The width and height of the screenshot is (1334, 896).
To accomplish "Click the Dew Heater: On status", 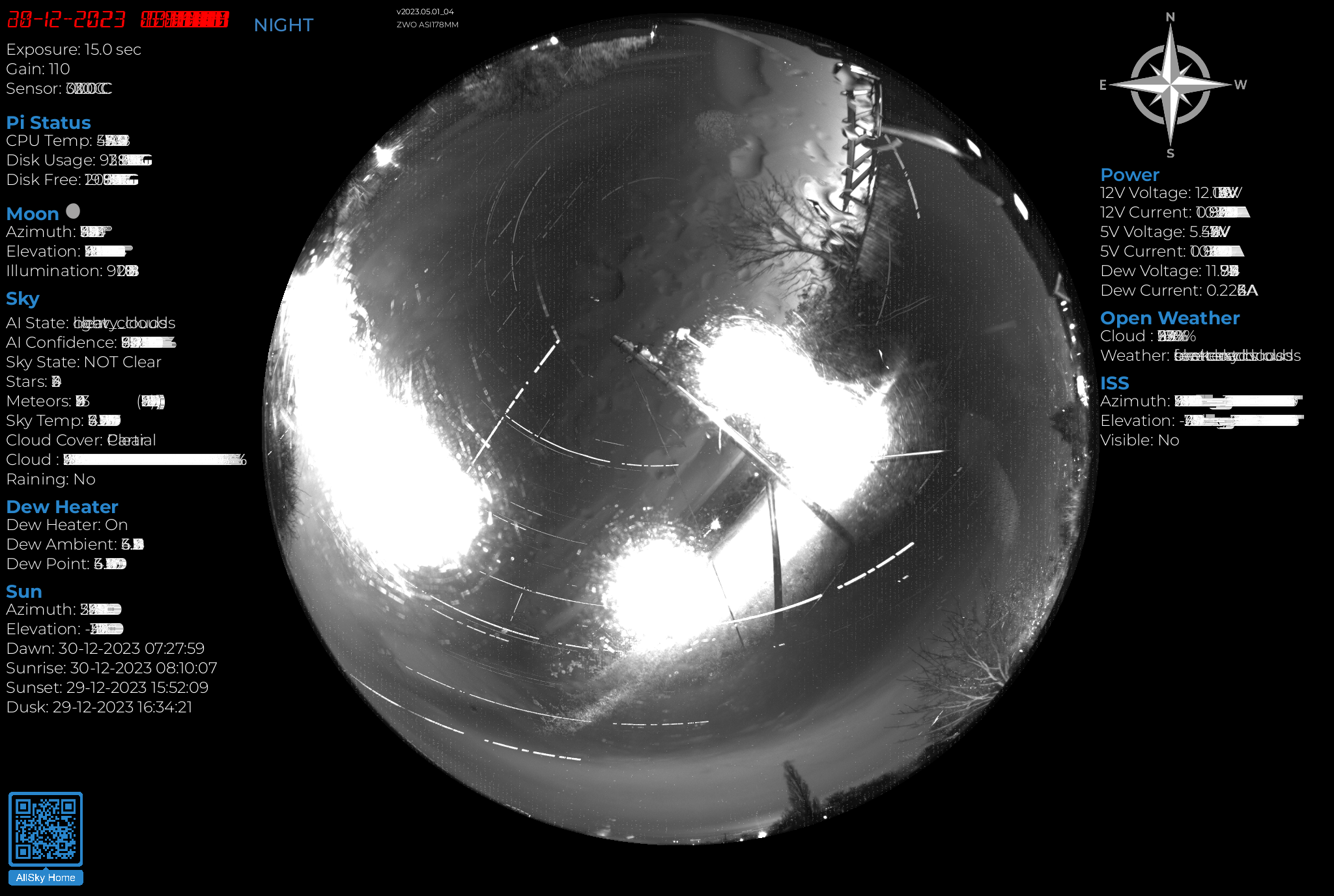I will 67,525.
